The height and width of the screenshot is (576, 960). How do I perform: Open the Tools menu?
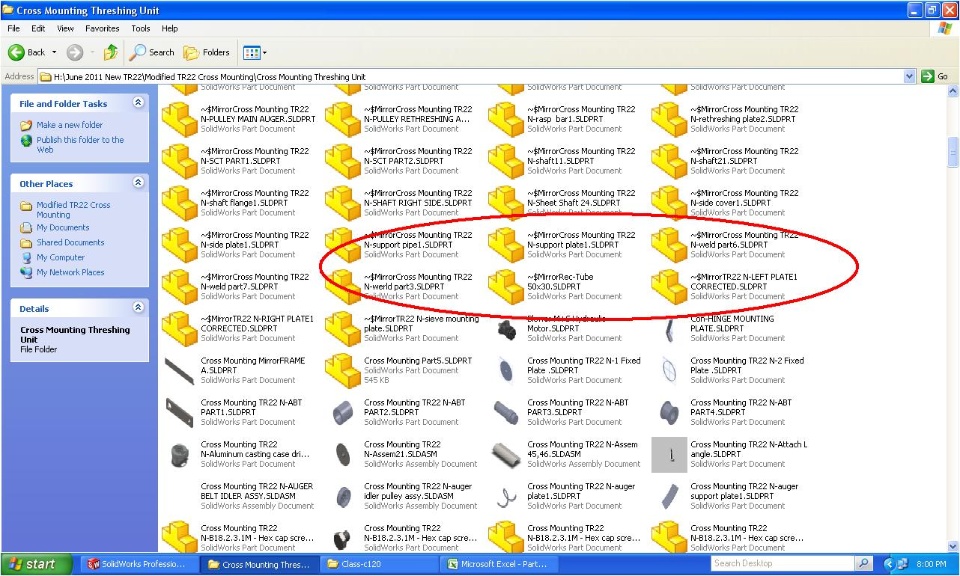(x=140, y=28)
